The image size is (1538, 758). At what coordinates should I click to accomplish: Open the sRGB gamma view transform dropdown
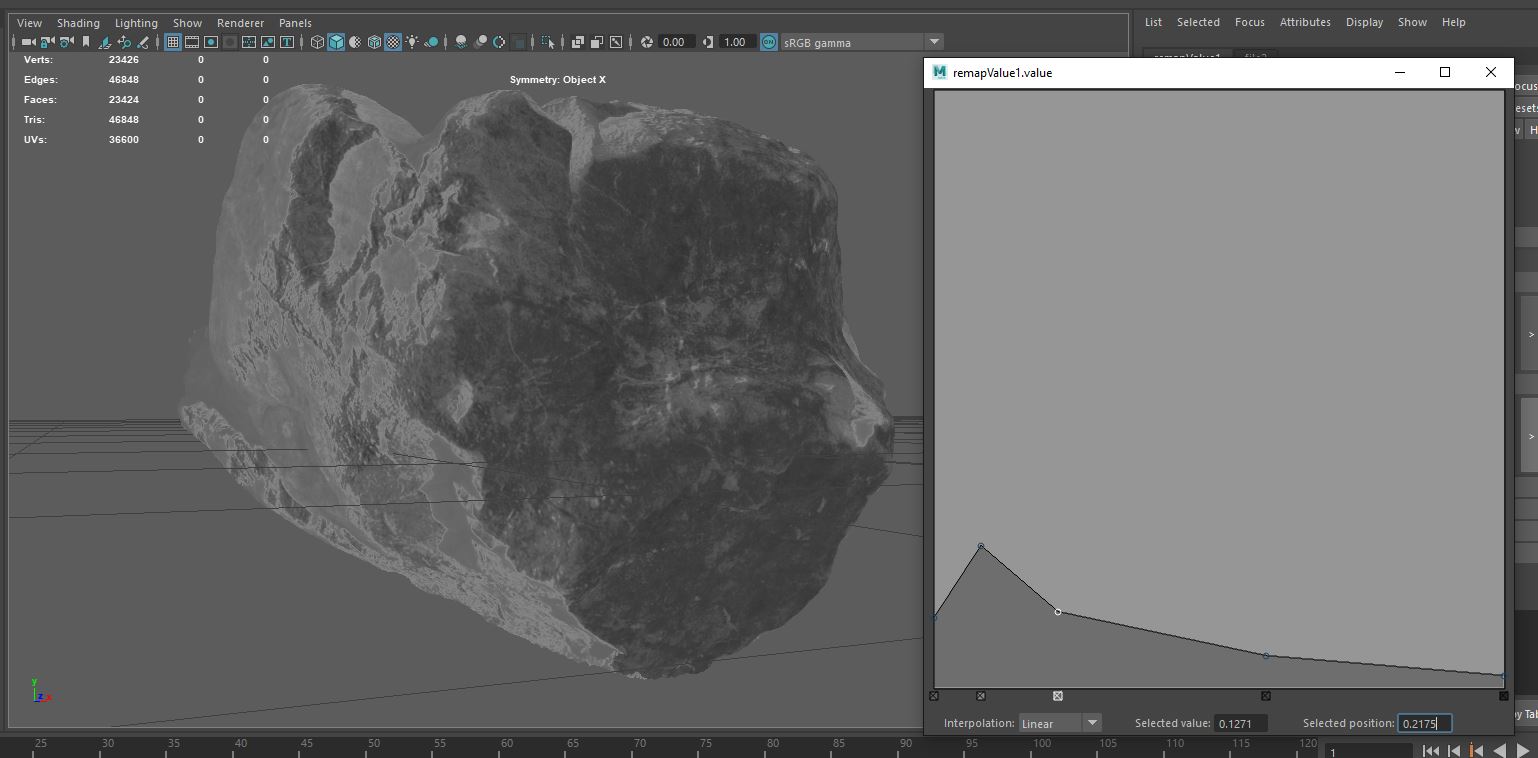coord(863,42)
